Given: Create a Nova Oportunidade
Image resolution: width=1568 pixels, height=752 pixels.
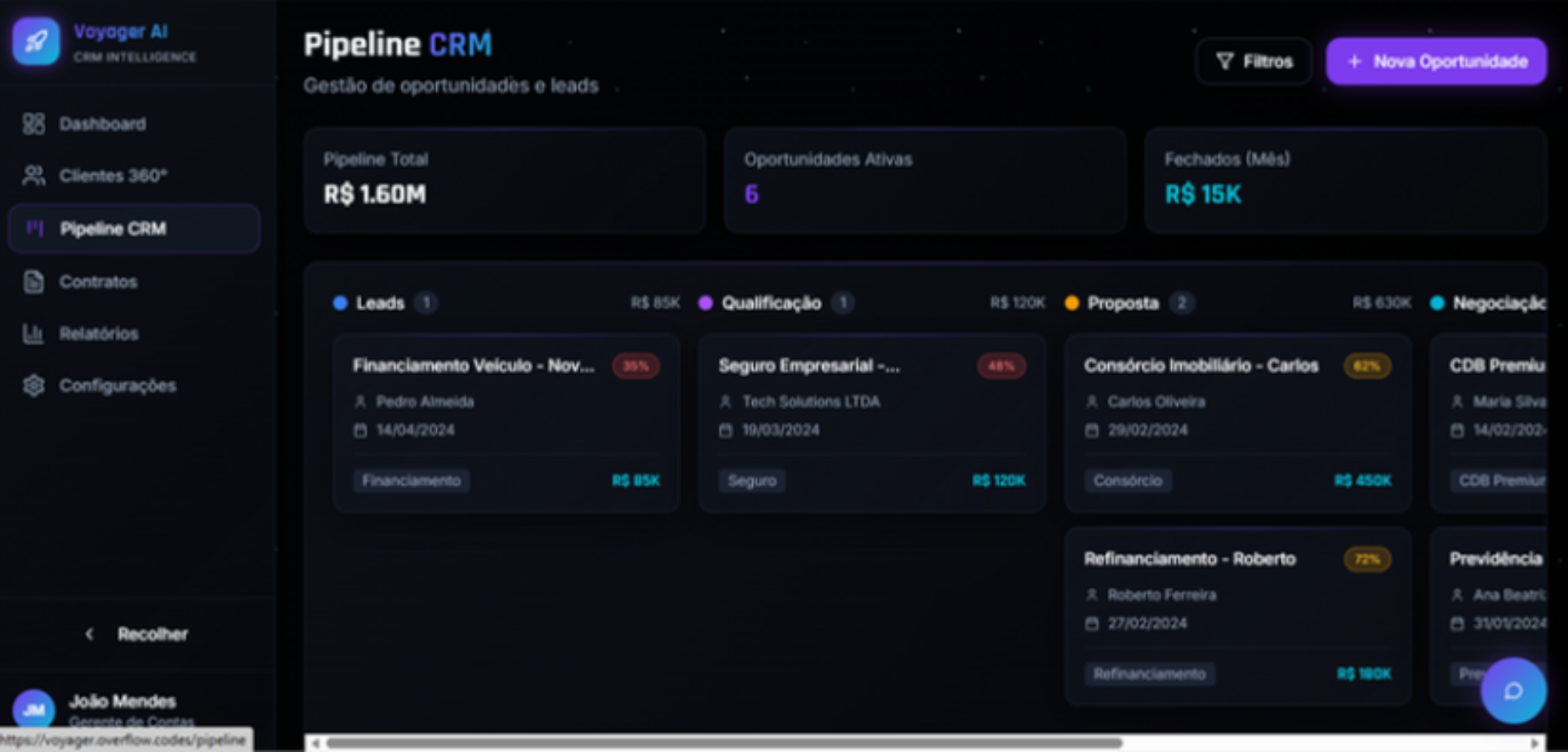Looking at the screenshot, I should (1436, 61).
